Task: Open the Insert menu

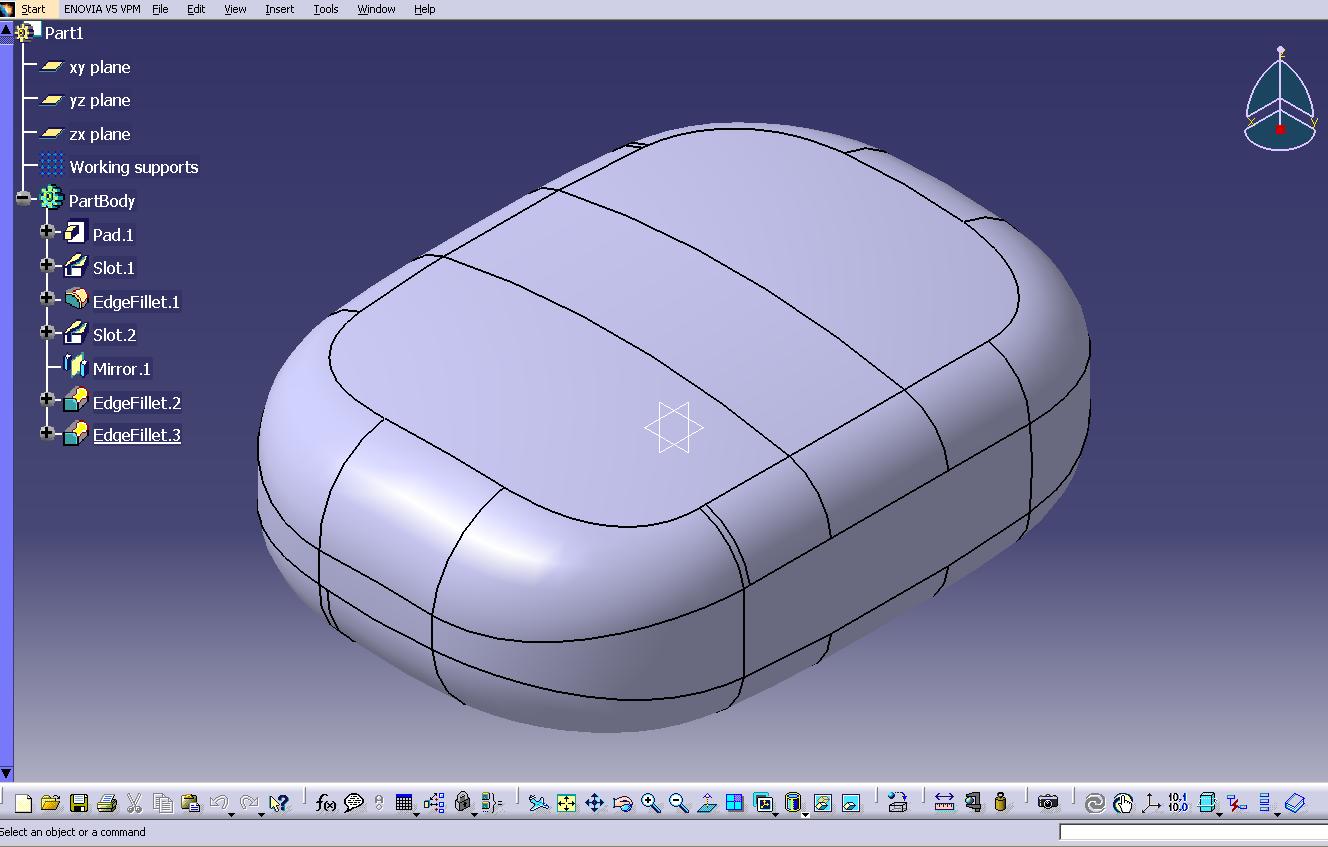Action: tap(280, 9)
